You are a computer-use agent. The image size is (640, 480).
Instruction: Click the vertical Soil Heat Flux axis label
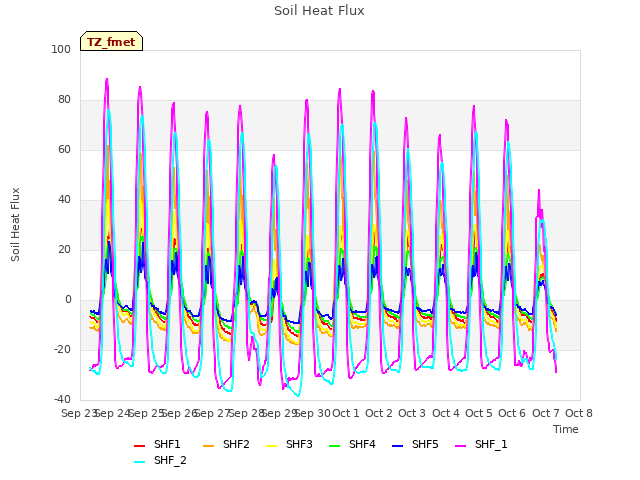pos(15,224)
